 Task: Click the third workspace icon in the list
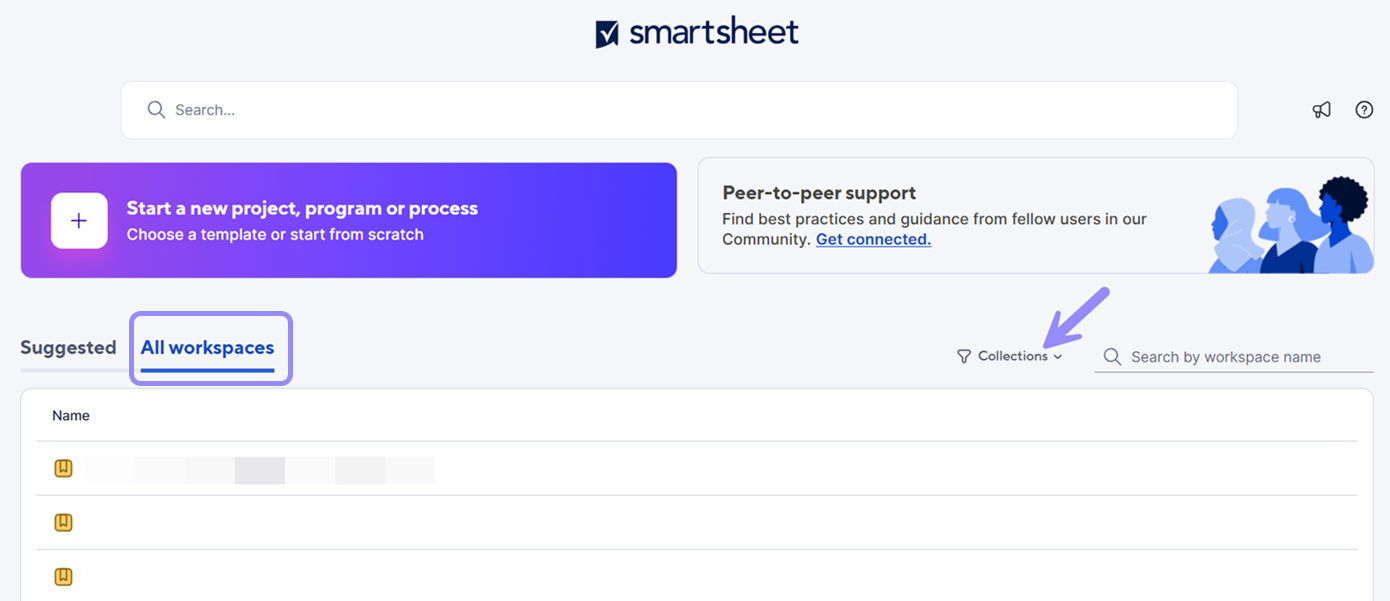pos(63,576)
